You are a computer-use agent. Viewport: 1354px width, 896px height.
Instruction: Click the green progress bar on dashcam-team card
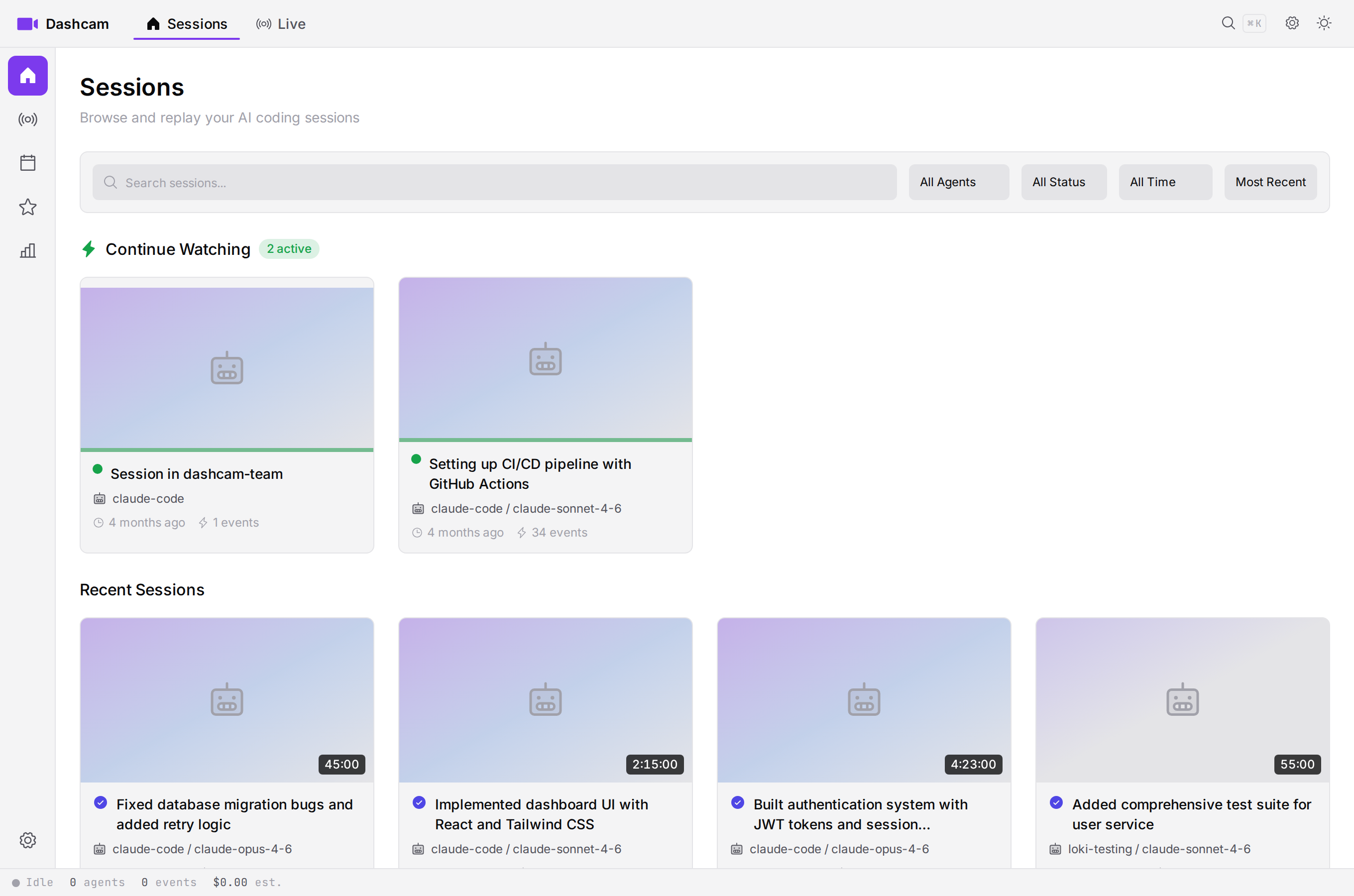(x=227, y=450)
